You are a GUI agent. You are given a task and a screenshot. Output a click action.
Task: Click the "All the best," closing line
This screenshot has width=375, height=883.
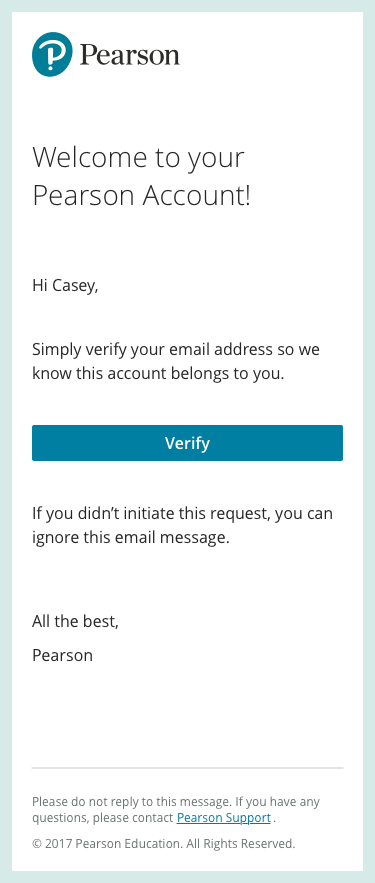tap(75, 621)
